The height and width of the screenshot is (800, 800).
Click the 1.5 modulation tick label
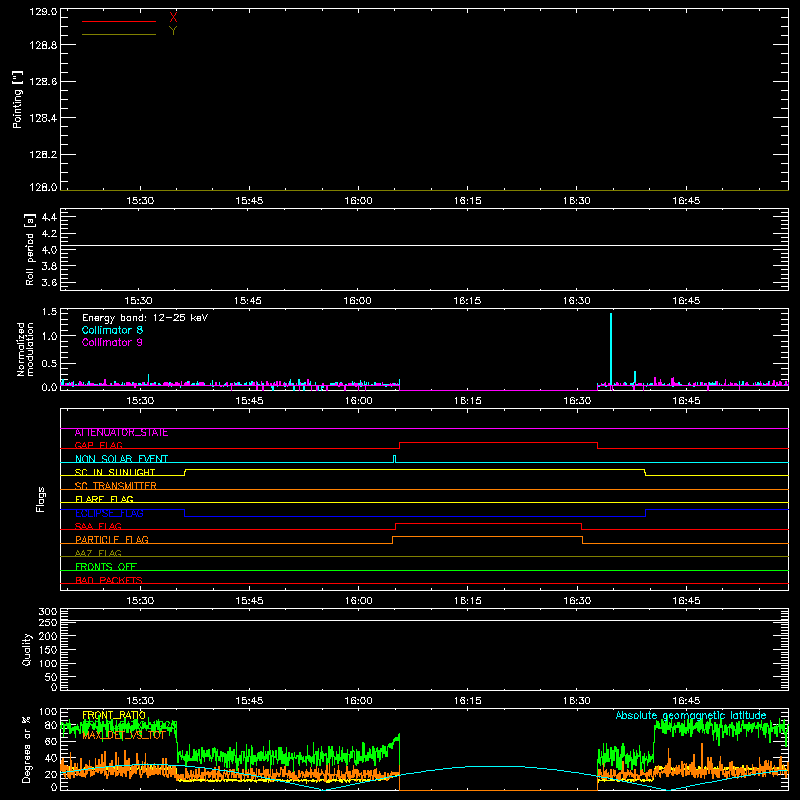click(x=49, y=312)
